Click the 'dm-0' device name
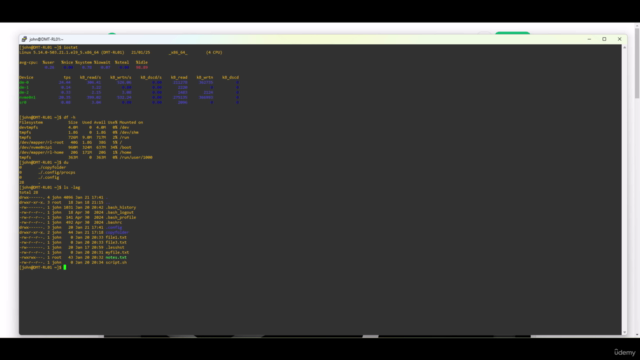The width and height of the screenshot is (640, 360). (24, 82)
